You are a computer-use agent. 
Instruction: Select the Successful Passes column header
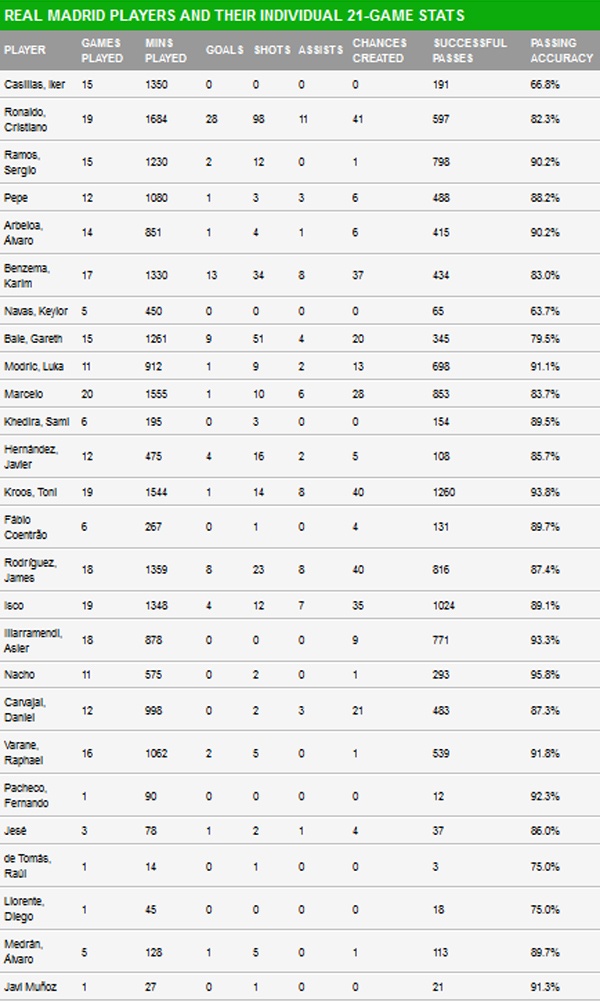coord(470,51)
